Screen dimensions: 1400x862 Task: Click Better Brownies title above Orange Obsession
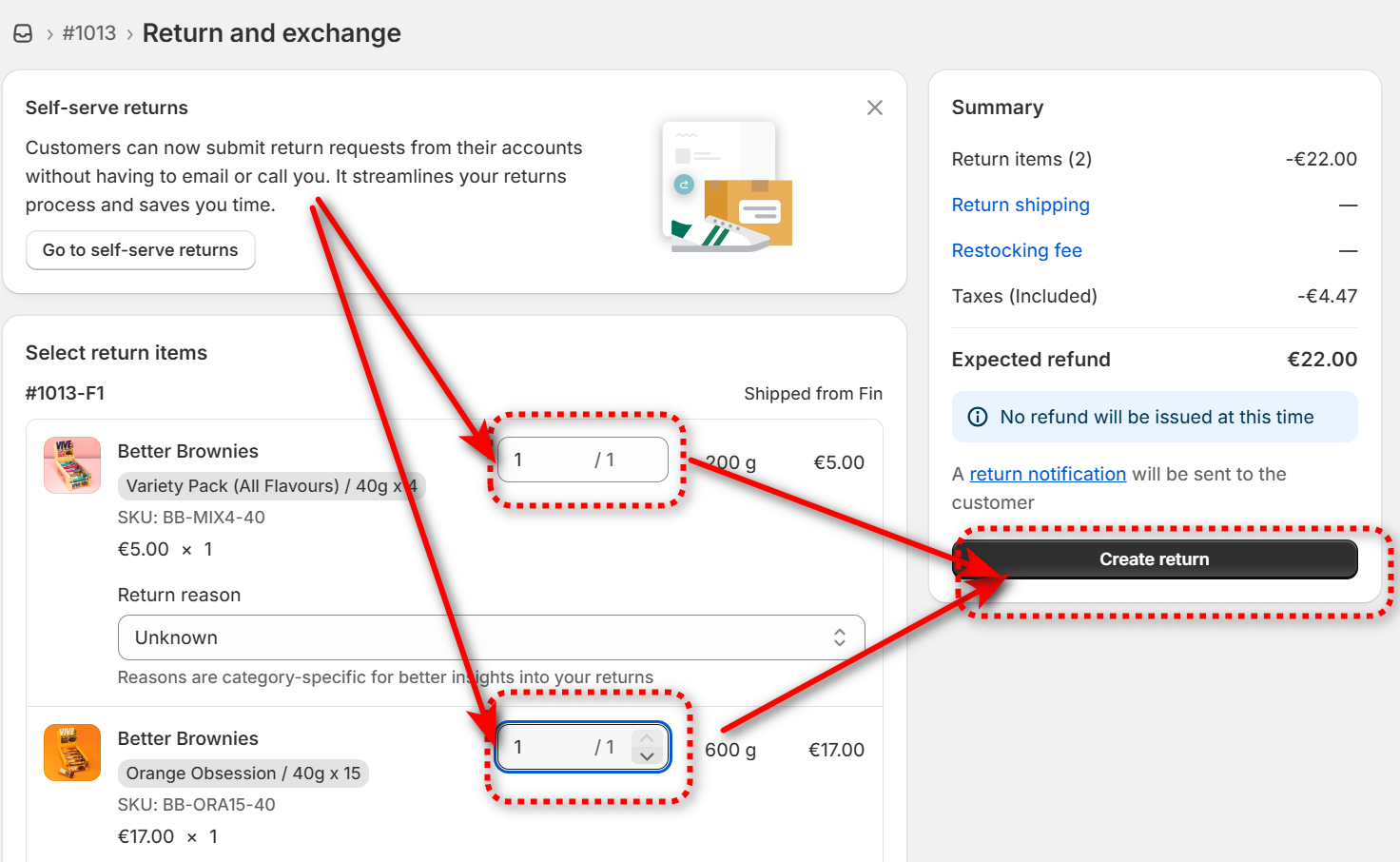click(x=187, y=738)
